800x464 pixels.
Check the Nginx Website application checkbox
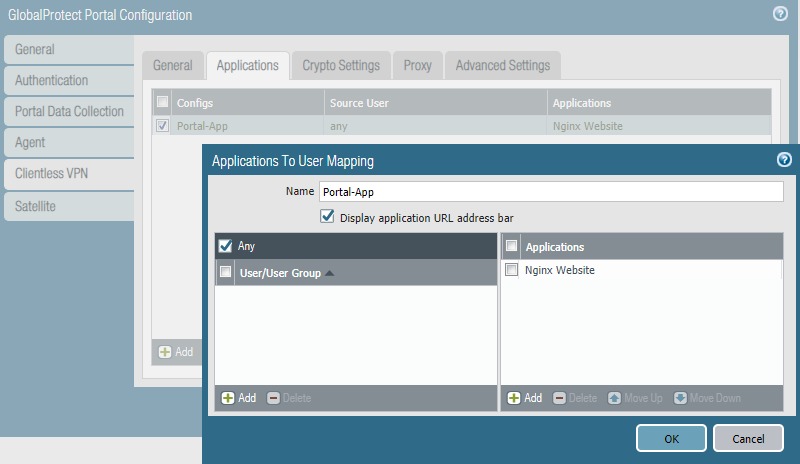[x=512, y=270]
